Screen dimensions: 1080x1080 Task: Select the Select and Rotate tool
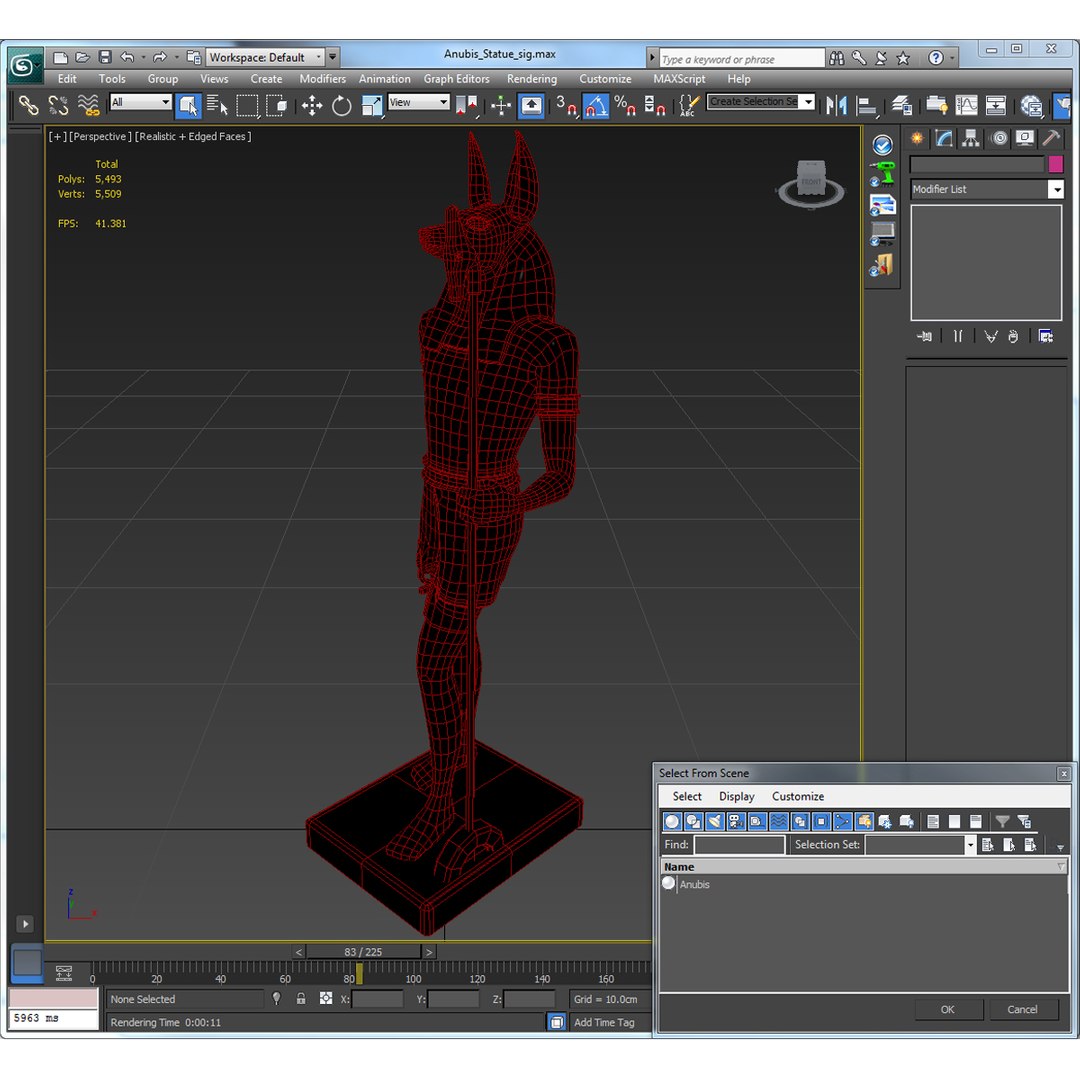342,105
